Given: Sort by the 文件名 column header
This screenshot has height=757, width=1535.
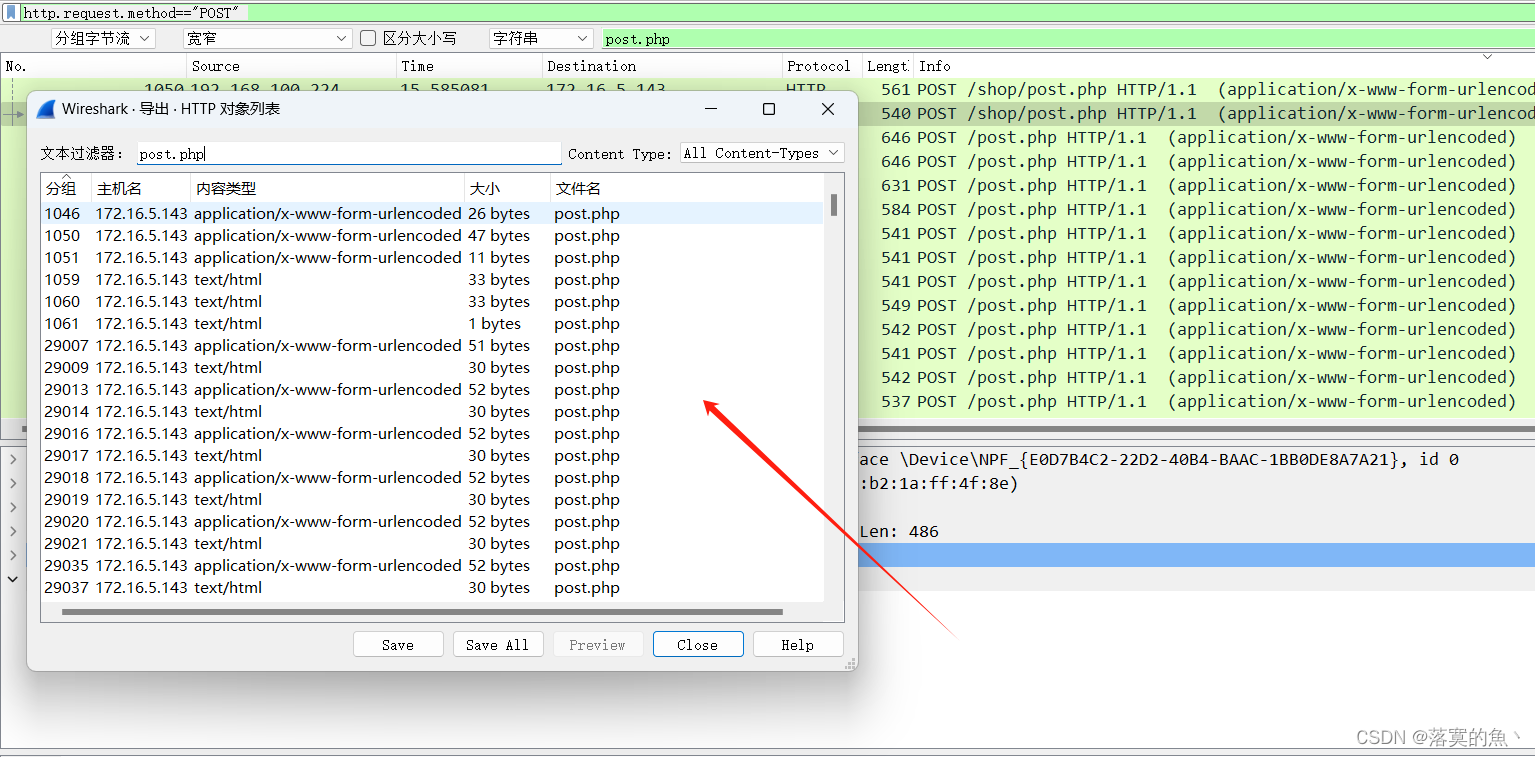Looking at the screenshot, I should 688,188.
